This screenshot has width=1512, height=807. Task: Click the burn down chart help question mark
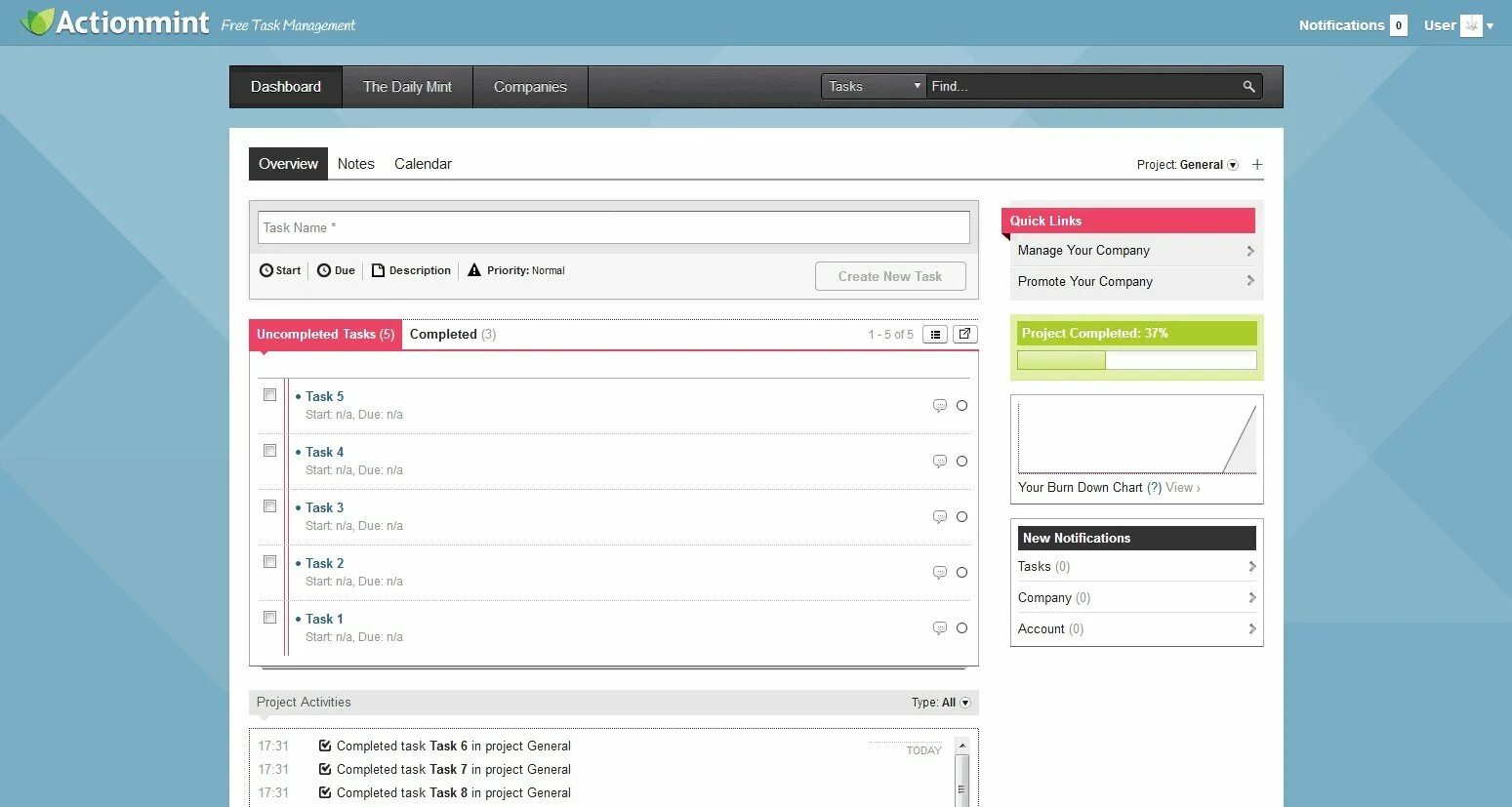click(x=1154, y=488)
